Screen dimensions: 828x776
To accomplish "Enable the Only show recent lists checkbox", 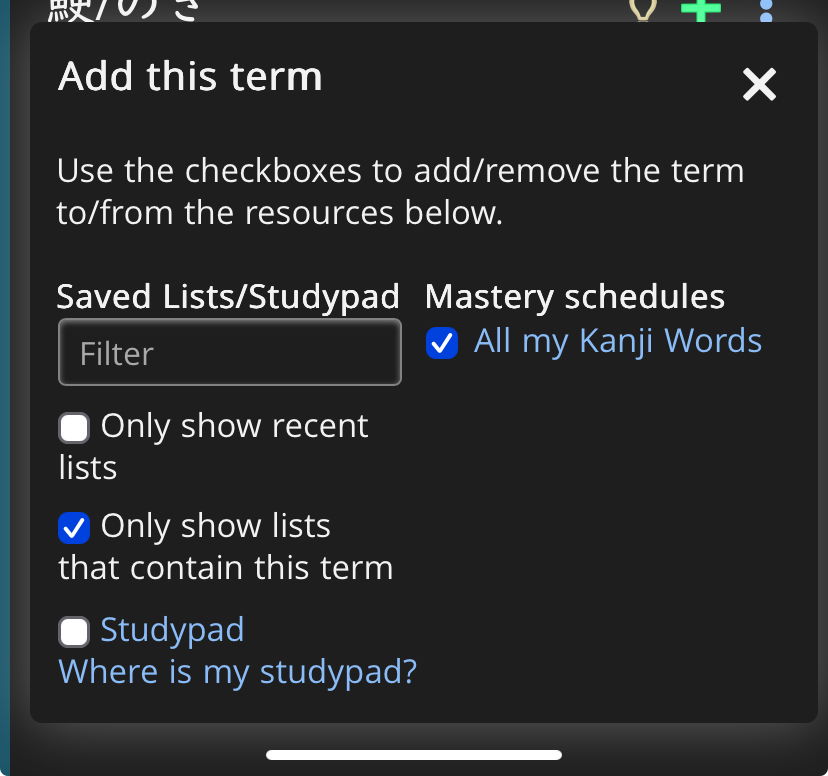I will [x=74, y=429].
